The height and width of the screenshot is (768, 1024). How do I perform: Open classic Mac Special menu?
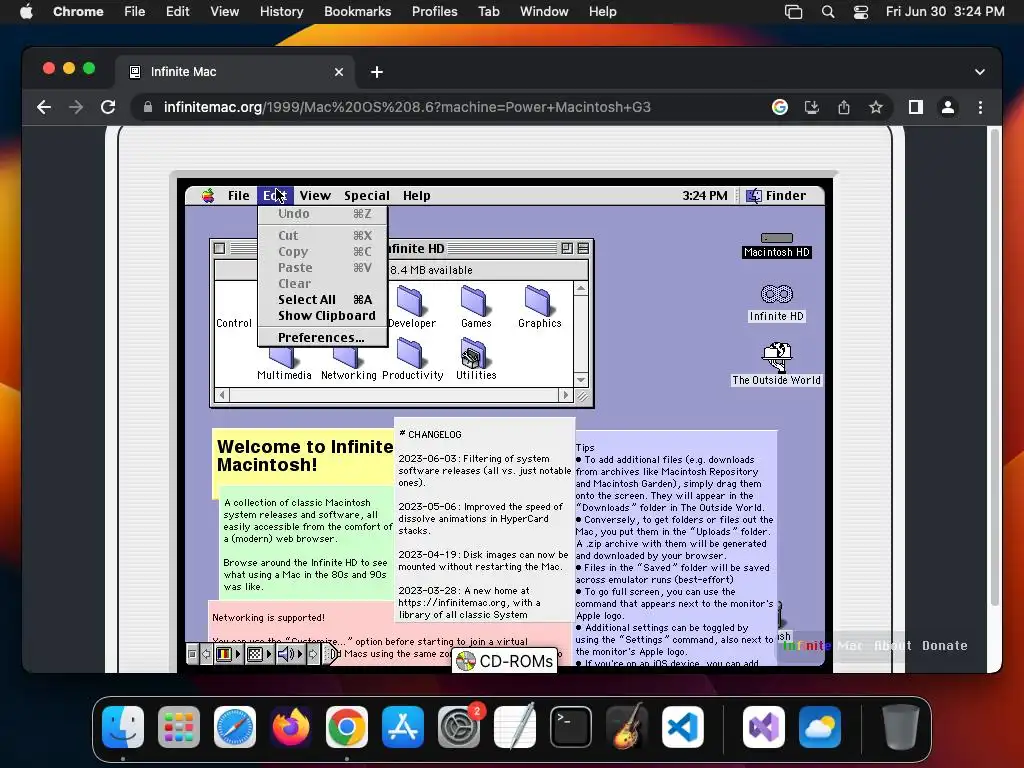(366, 195)
